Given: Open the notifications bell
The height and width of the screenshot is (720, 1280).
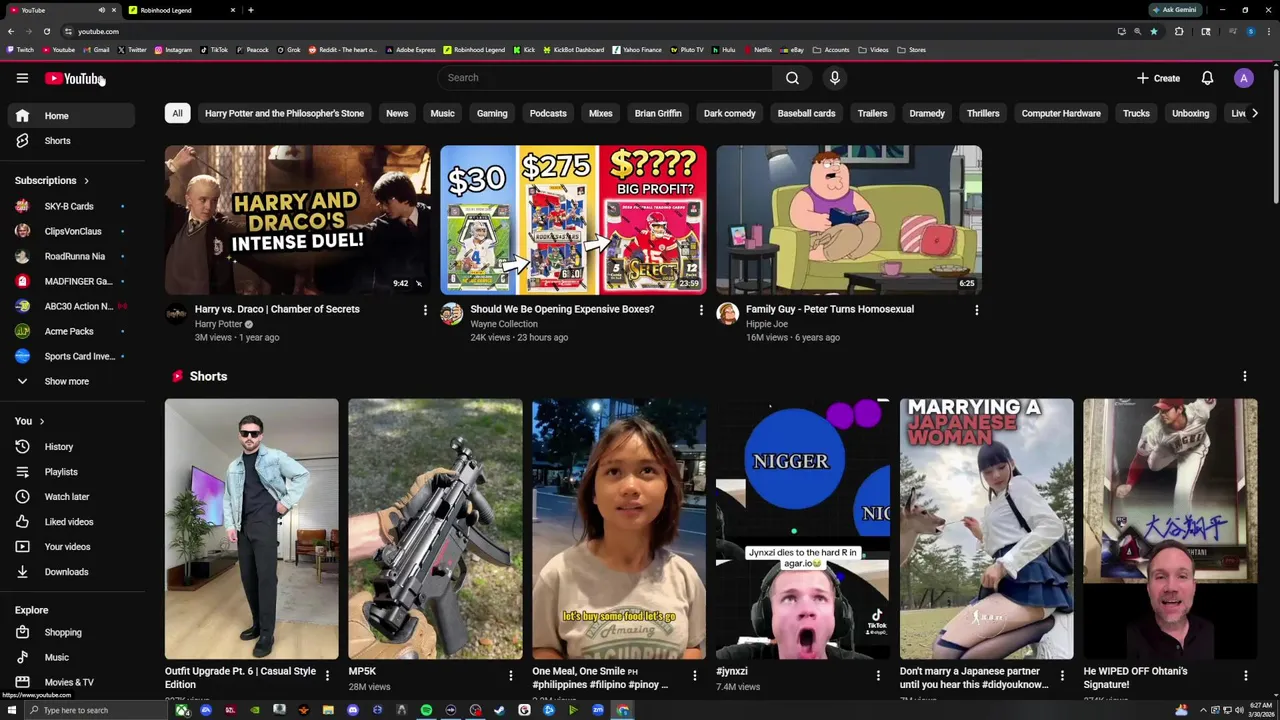Looking at the screenshot, I should click(1207, 78).
